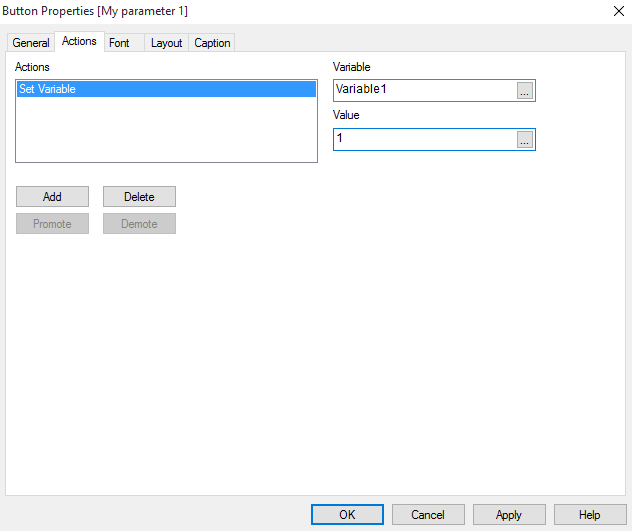632x531 pixels.
Task: Switch to the General tab
Action: tap(31, 43)
